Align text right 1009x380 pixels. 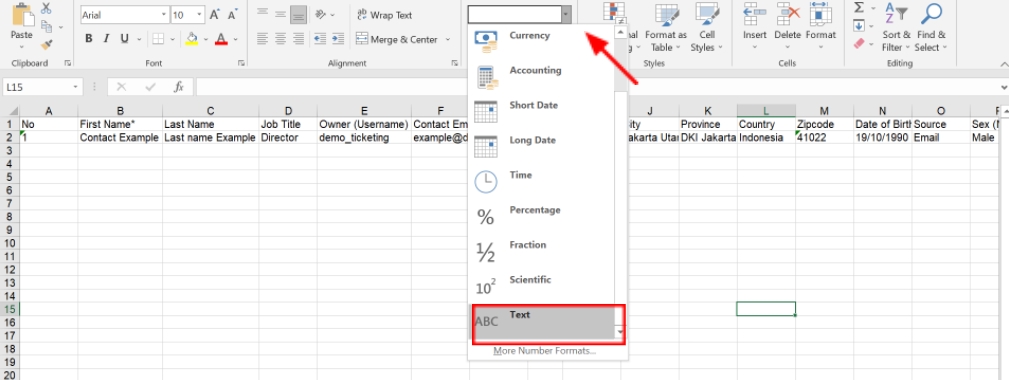[x=298, y=39]
